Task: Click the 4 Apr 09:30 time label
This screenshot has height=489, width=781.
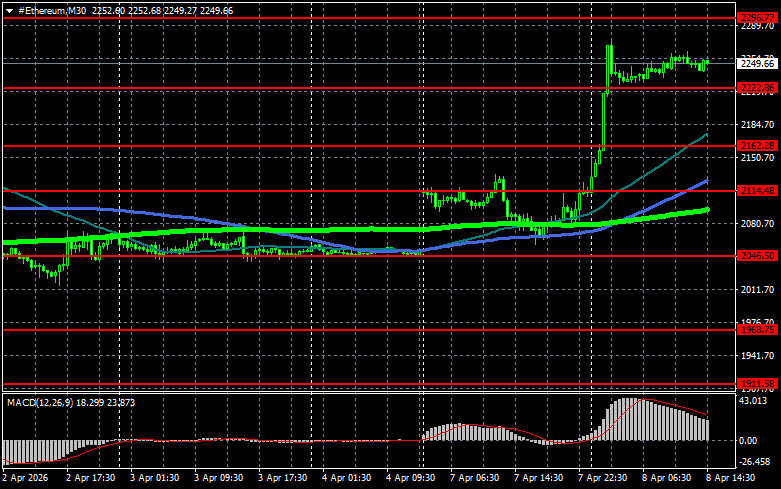Action: pyautogui.click(x=410, y=478)
